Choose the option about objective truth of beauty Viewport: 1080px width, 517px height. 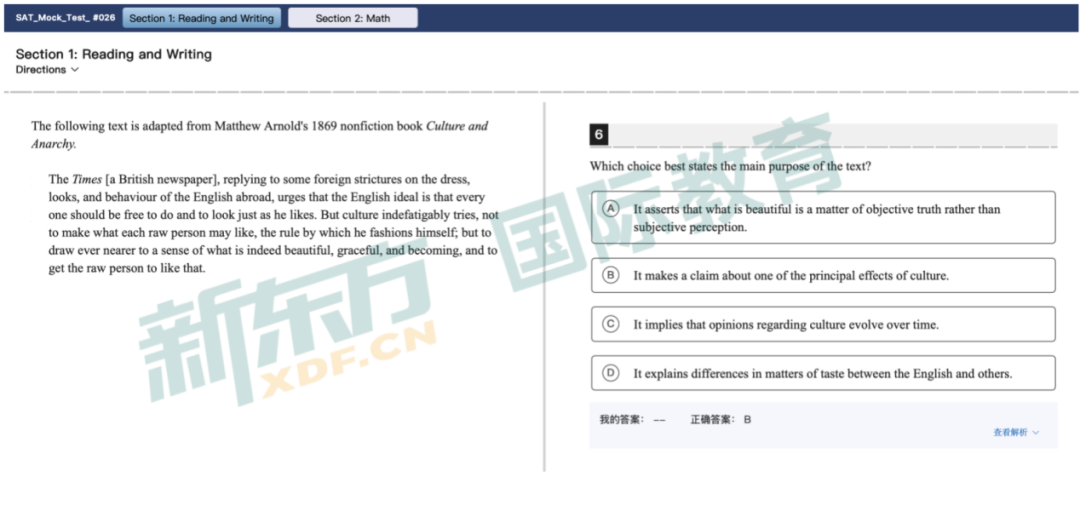click(x=823, y=218)
